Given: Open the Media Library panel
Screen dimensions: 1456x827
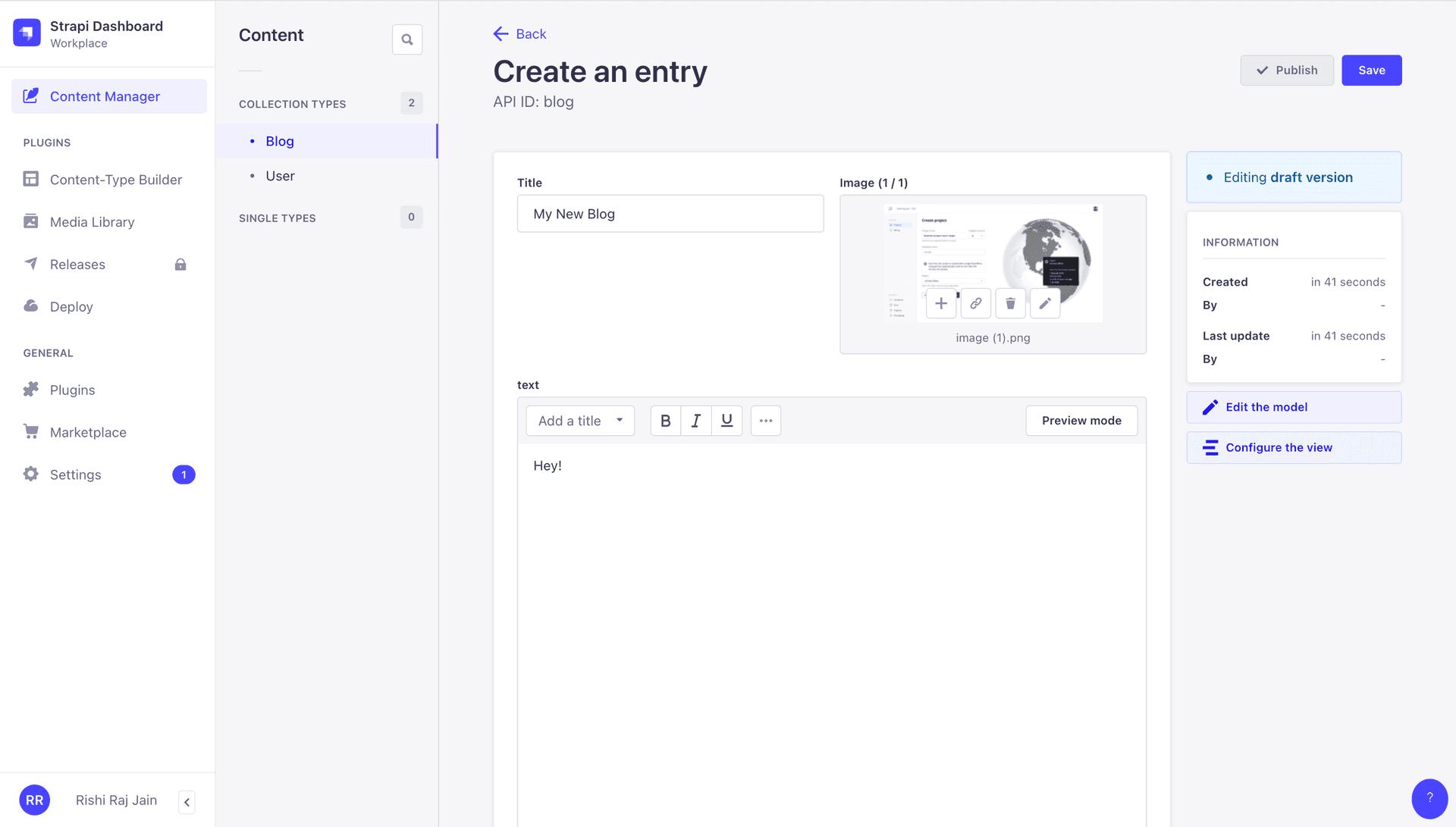Looking at the screenshot, I should tap(91, 221).
